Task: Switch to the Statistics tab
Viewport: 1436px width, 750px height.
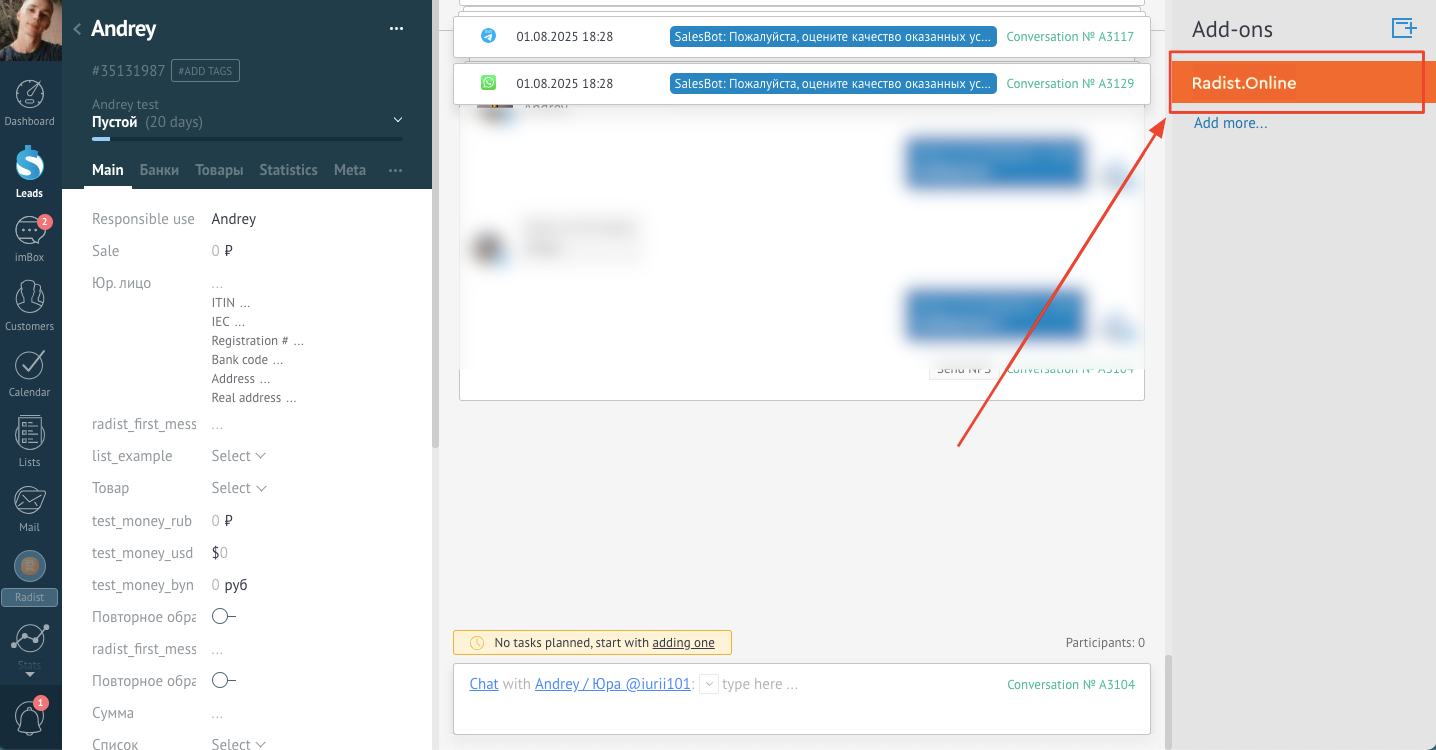Action: coord(288,170)
